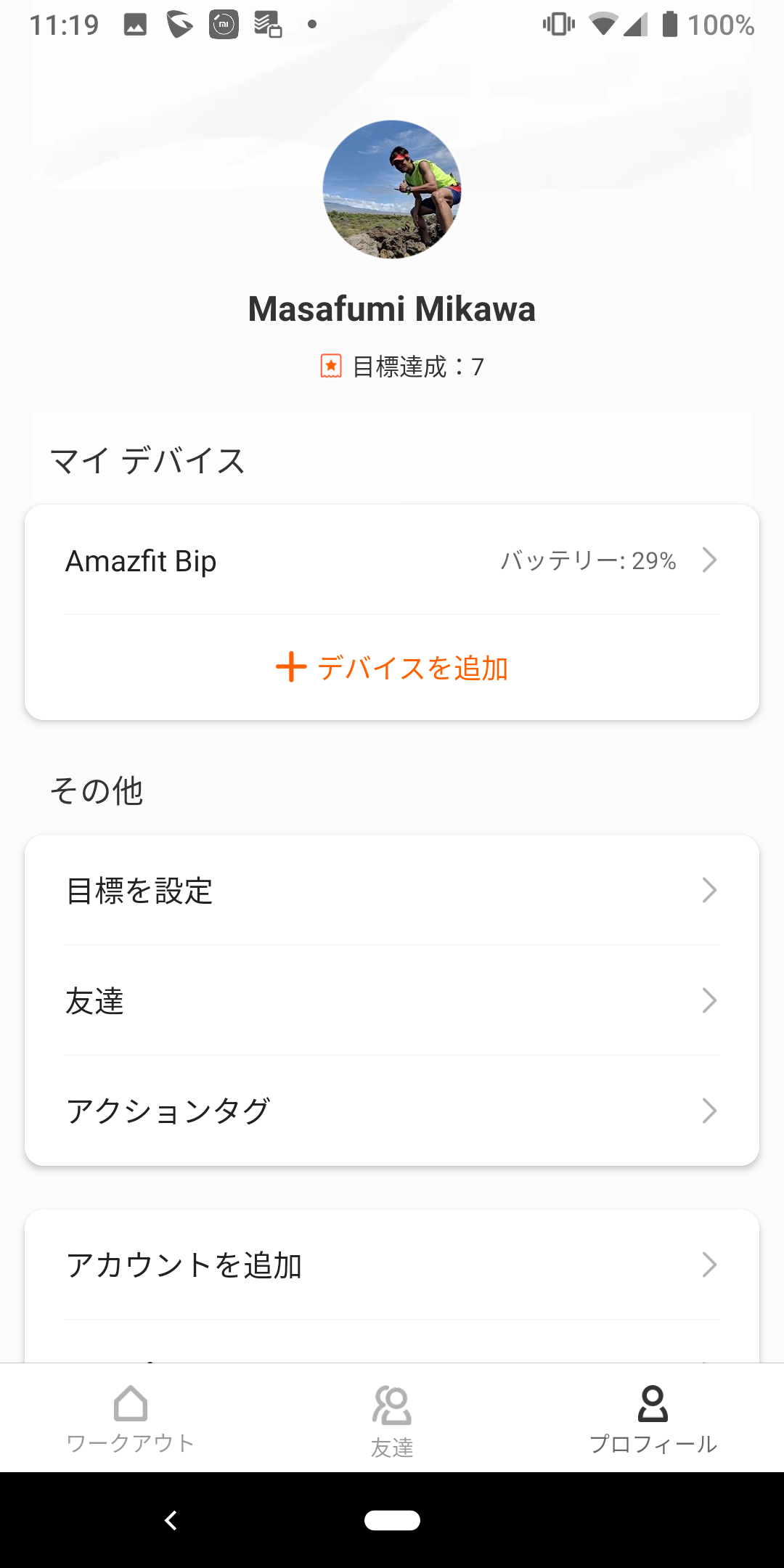The width and height of the screenshot is (784, 1568).
Task: Tap the home pill navigation button
Action: point(392,1520)
